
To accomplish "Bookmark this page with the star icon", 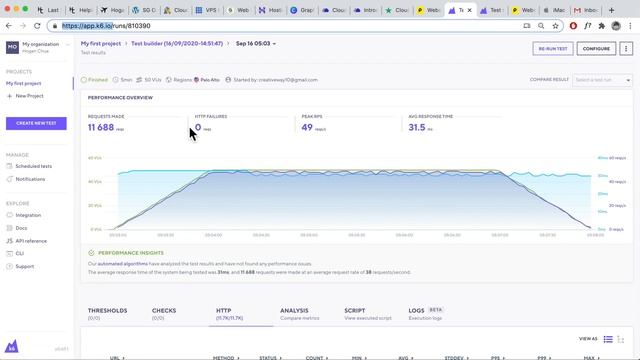I will [x=555, y=26].
